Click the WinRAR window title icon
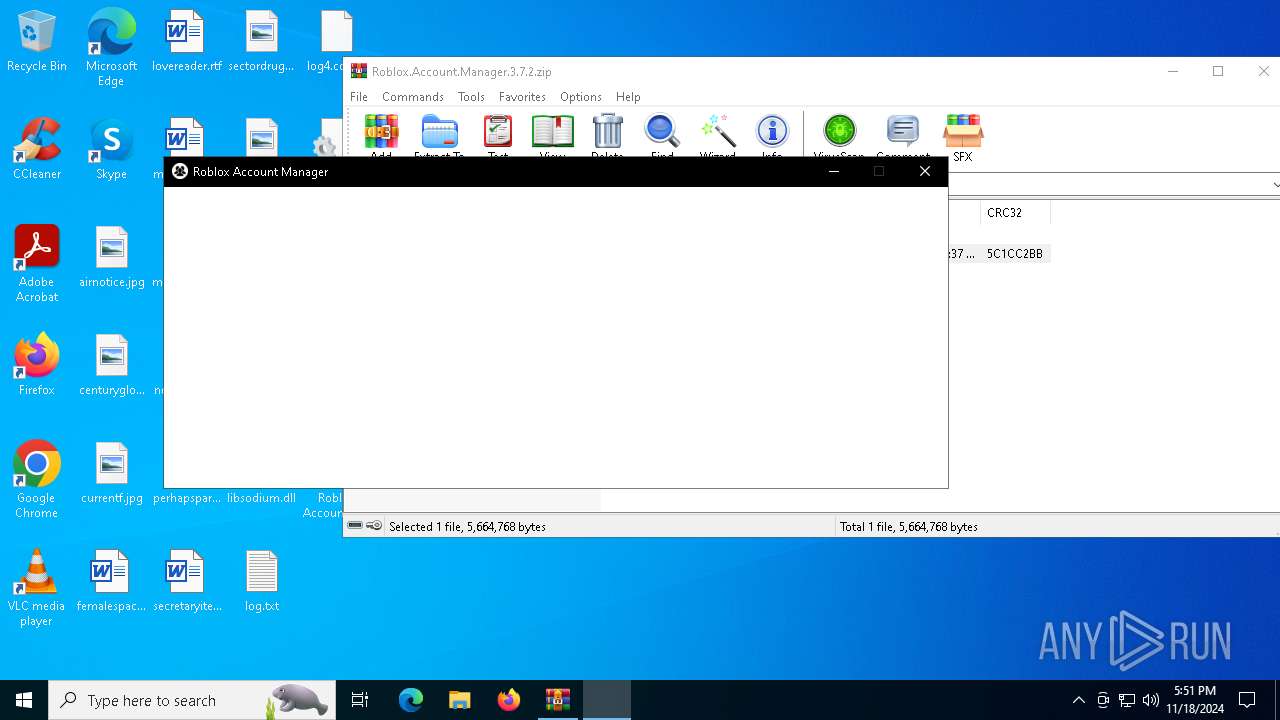The image size is (1280, 720). pos(359,71)
